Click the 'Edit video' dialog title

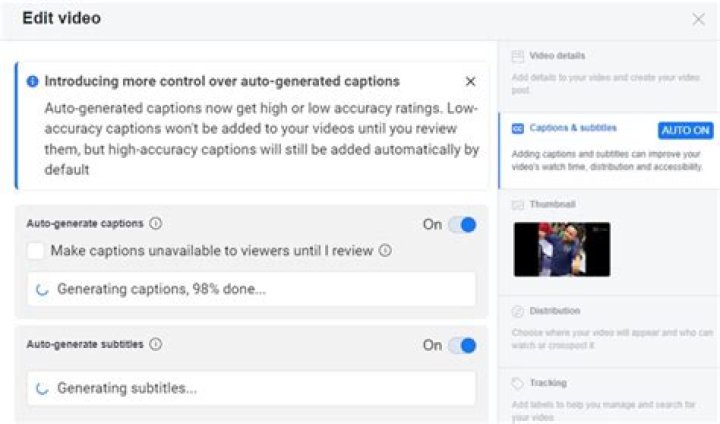pyautogui.click(x=61, y=18)
